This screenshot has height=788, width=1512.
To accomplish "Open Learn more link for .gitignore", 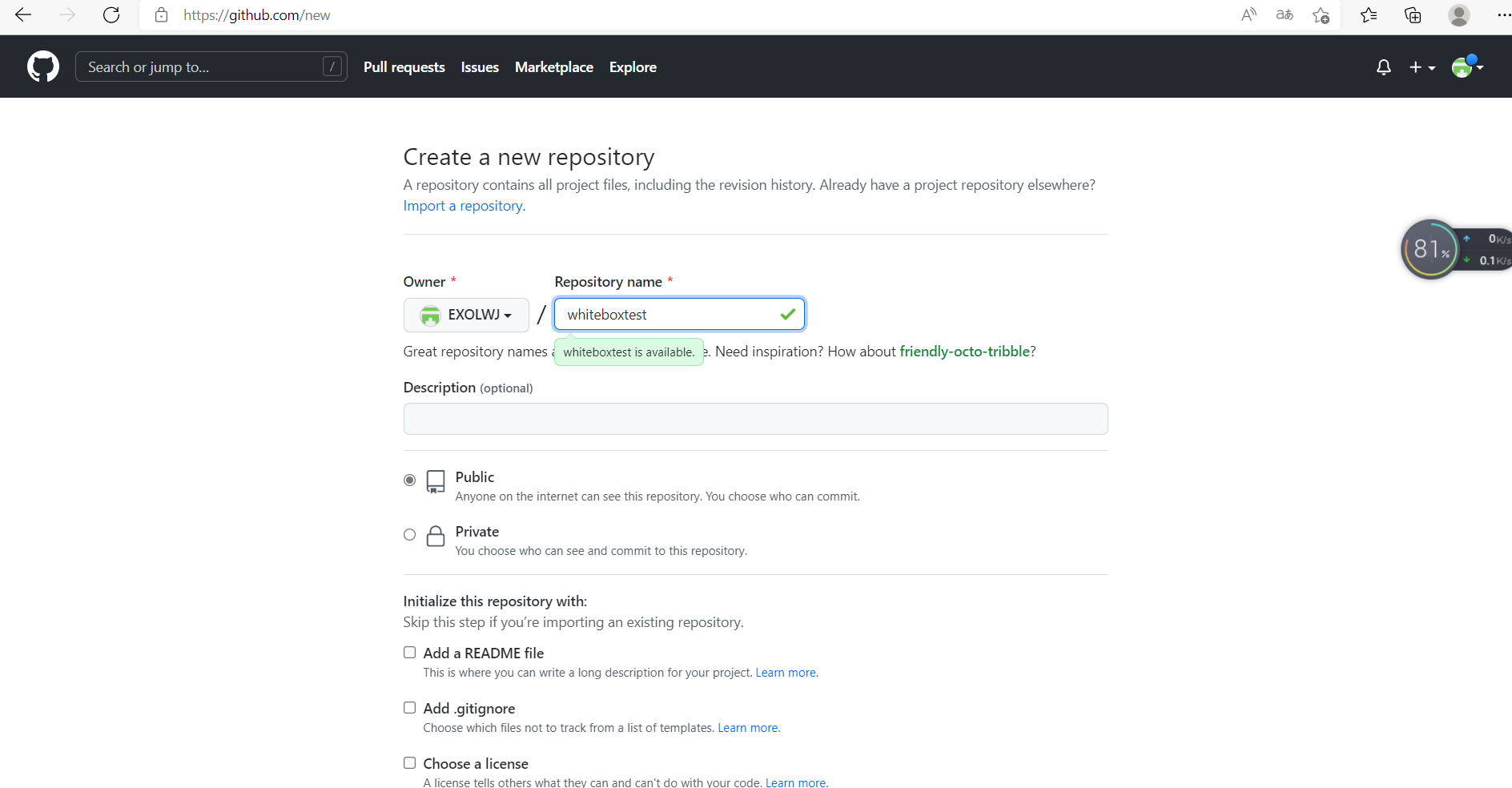I will point(749,728).
